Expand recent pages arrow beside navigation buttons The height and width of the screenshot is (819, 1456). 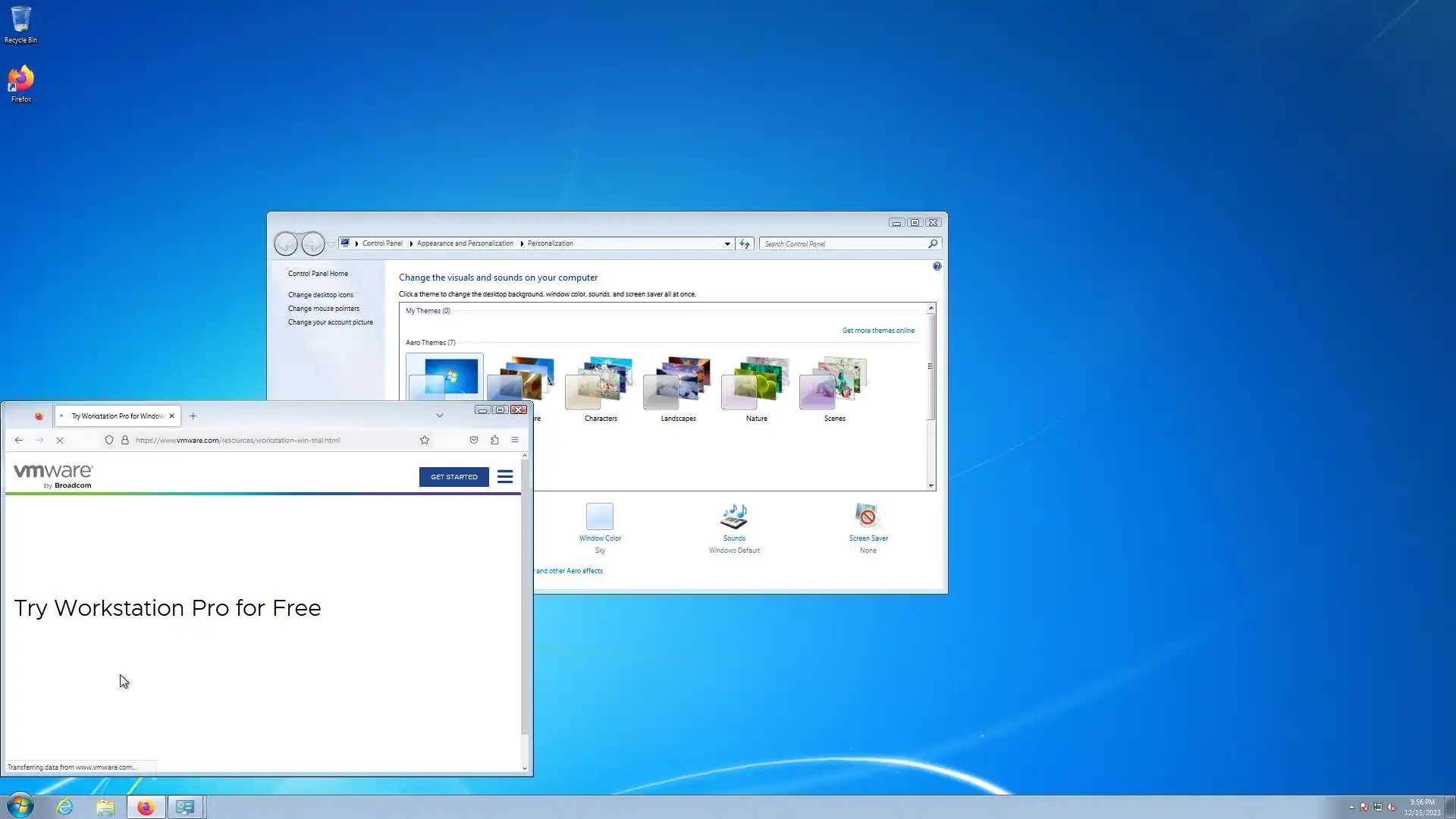[x=331, y=244]
